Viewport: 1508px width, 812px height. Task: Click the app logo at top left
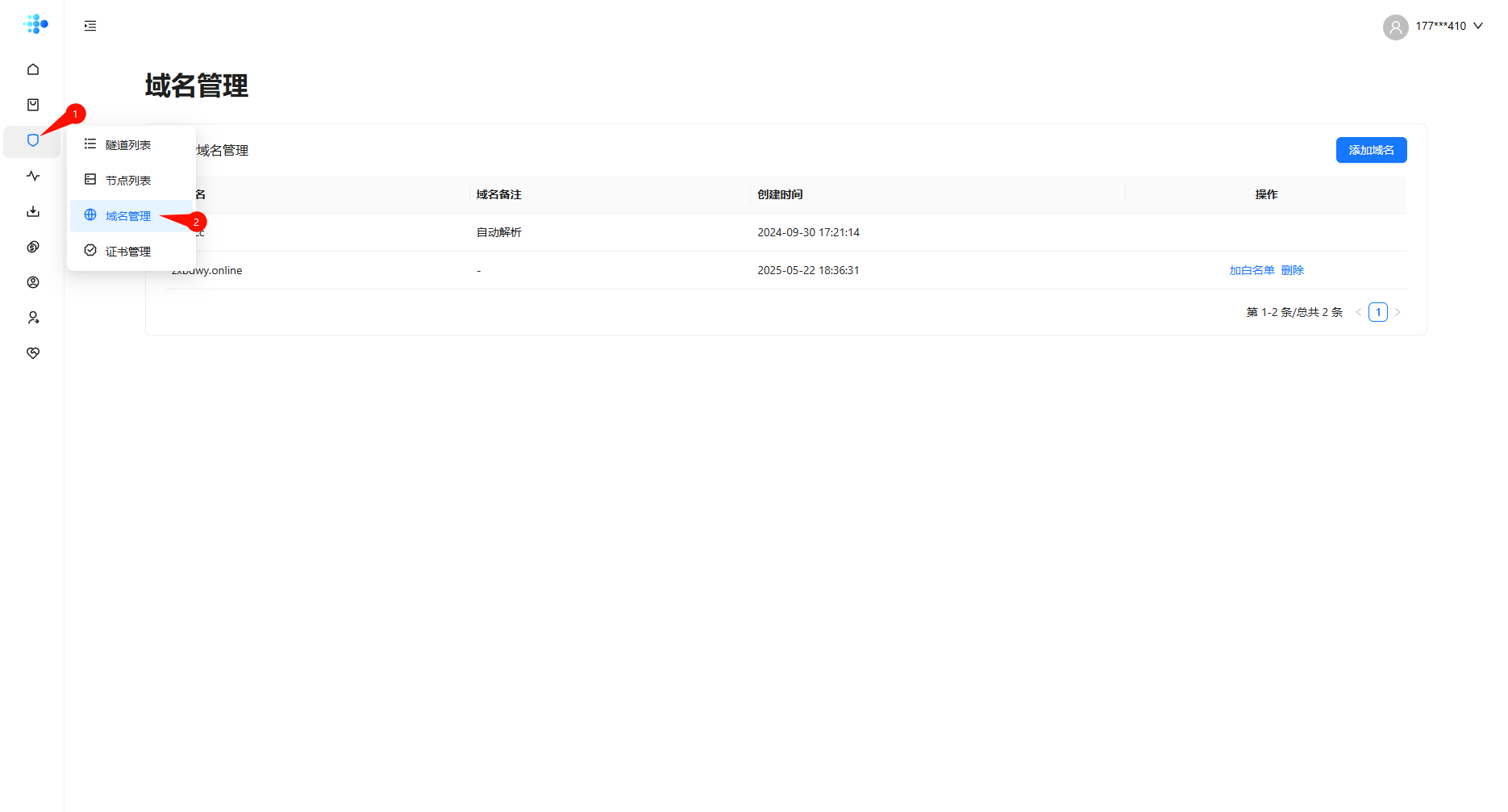tap(35, 24)
